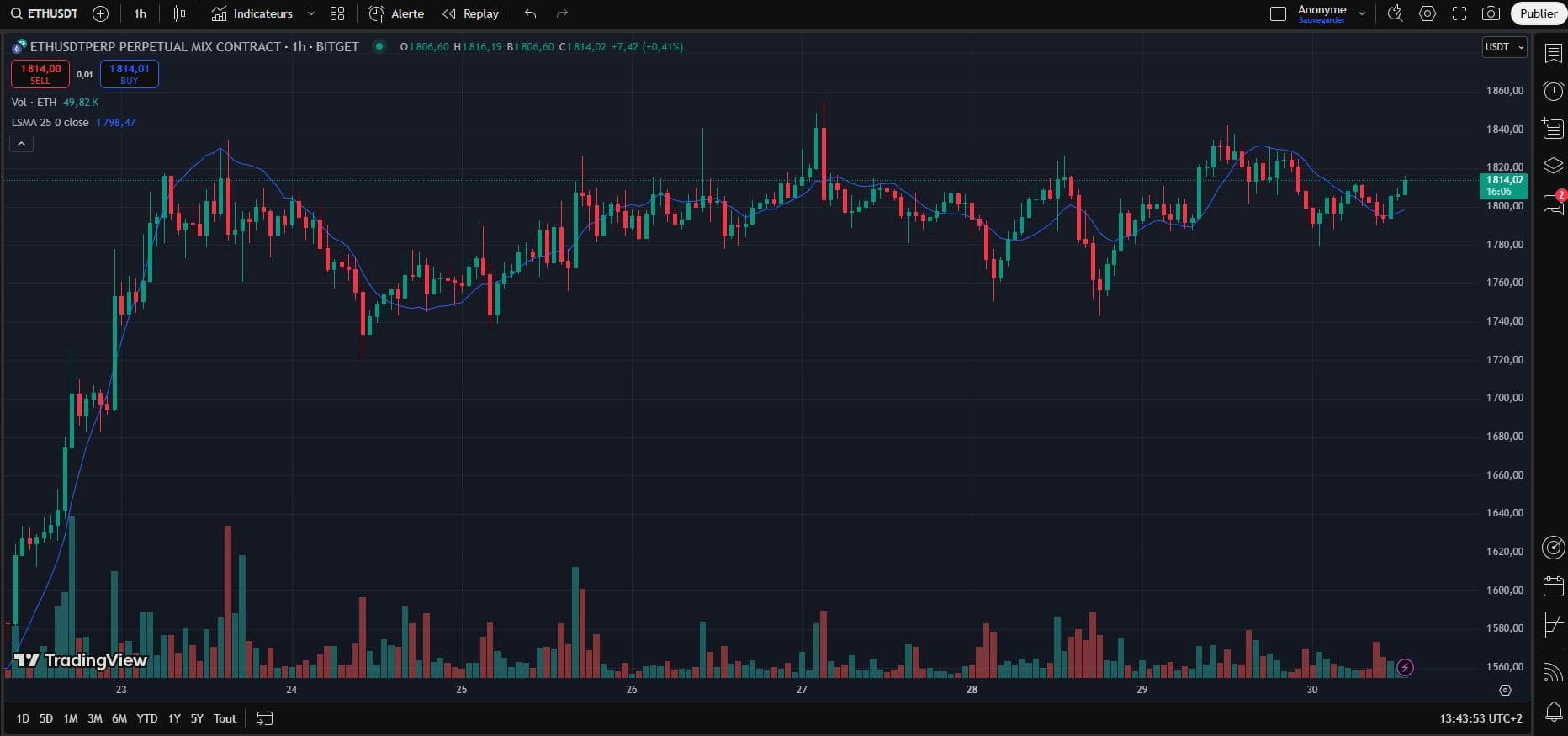Open the object tree layers icon
The height and width of the screenshot is (736, 1568).
[1553, 166]
